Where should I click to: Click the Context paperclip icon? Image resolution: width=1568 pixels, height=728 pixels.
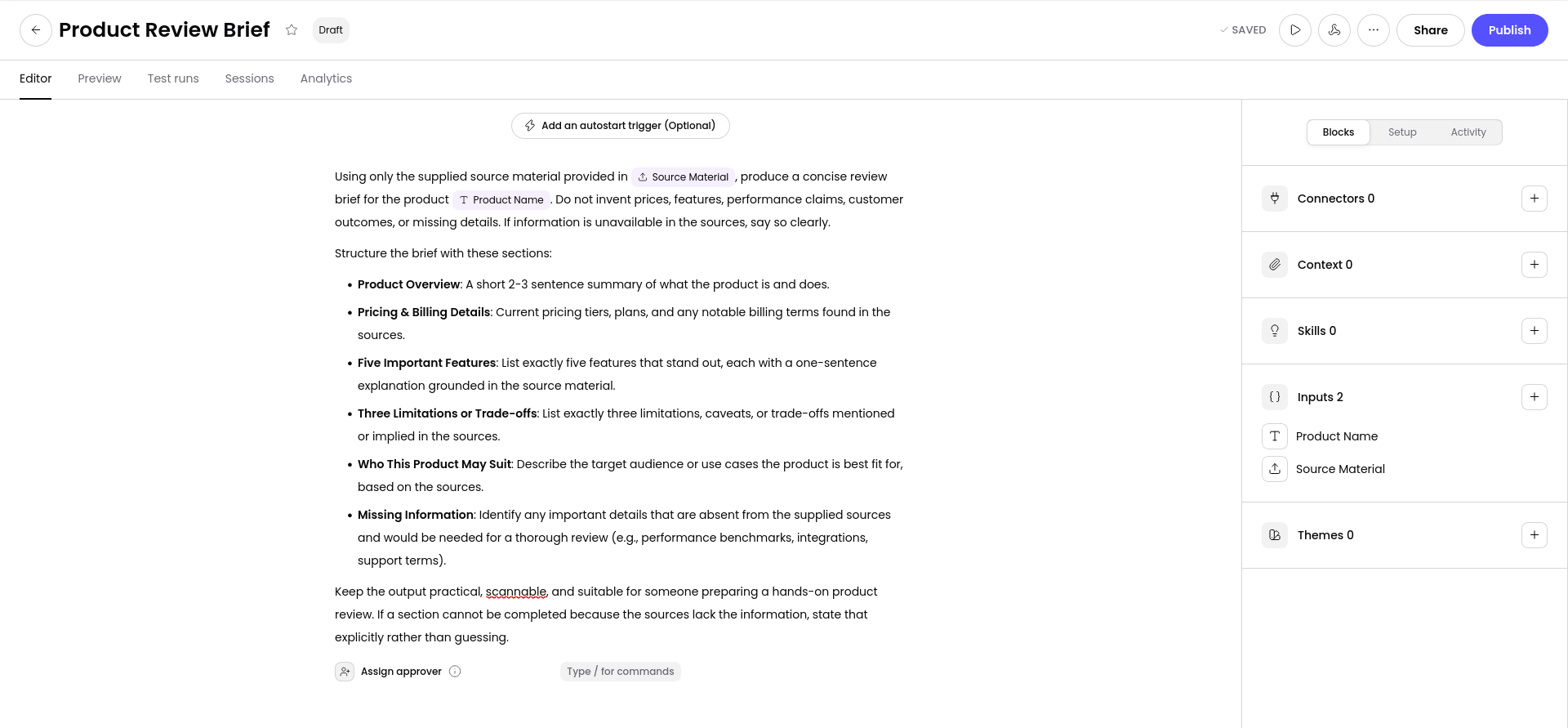(1275, 265)
